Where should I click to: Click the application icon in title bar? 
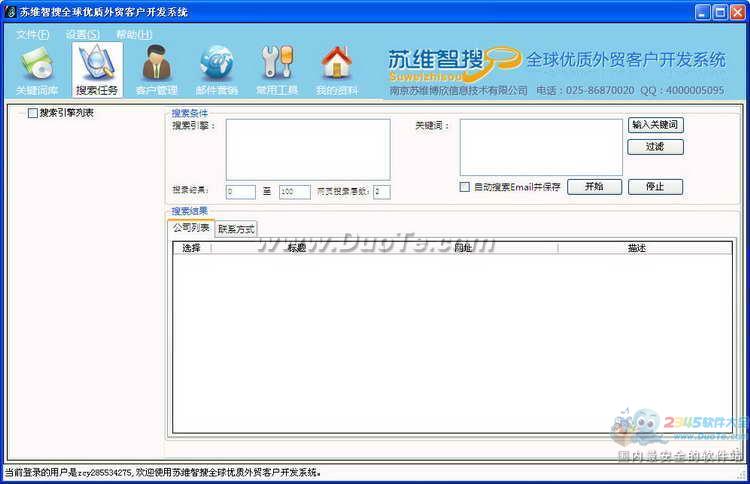(x=10, y=12)
